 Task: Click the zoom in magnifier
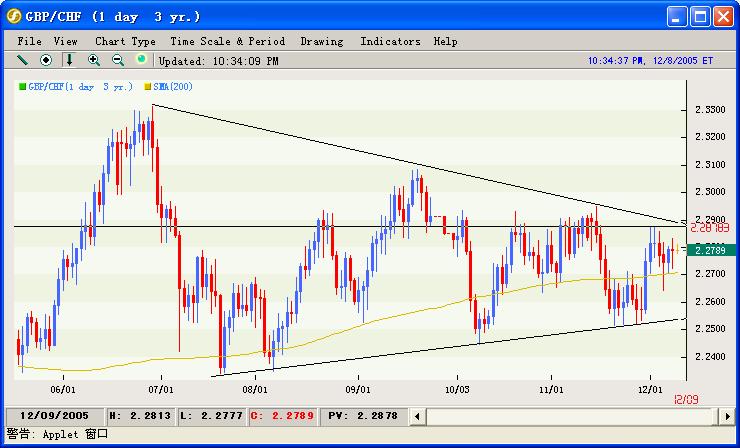pyautogui.click(x=93, y=60)
